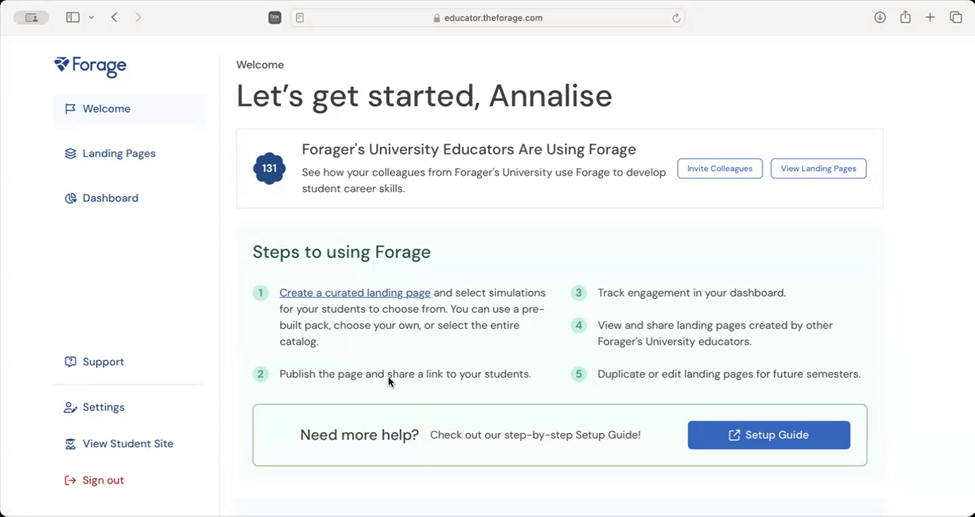Click the educator.theforage.com address field

(x=488, y=18)
